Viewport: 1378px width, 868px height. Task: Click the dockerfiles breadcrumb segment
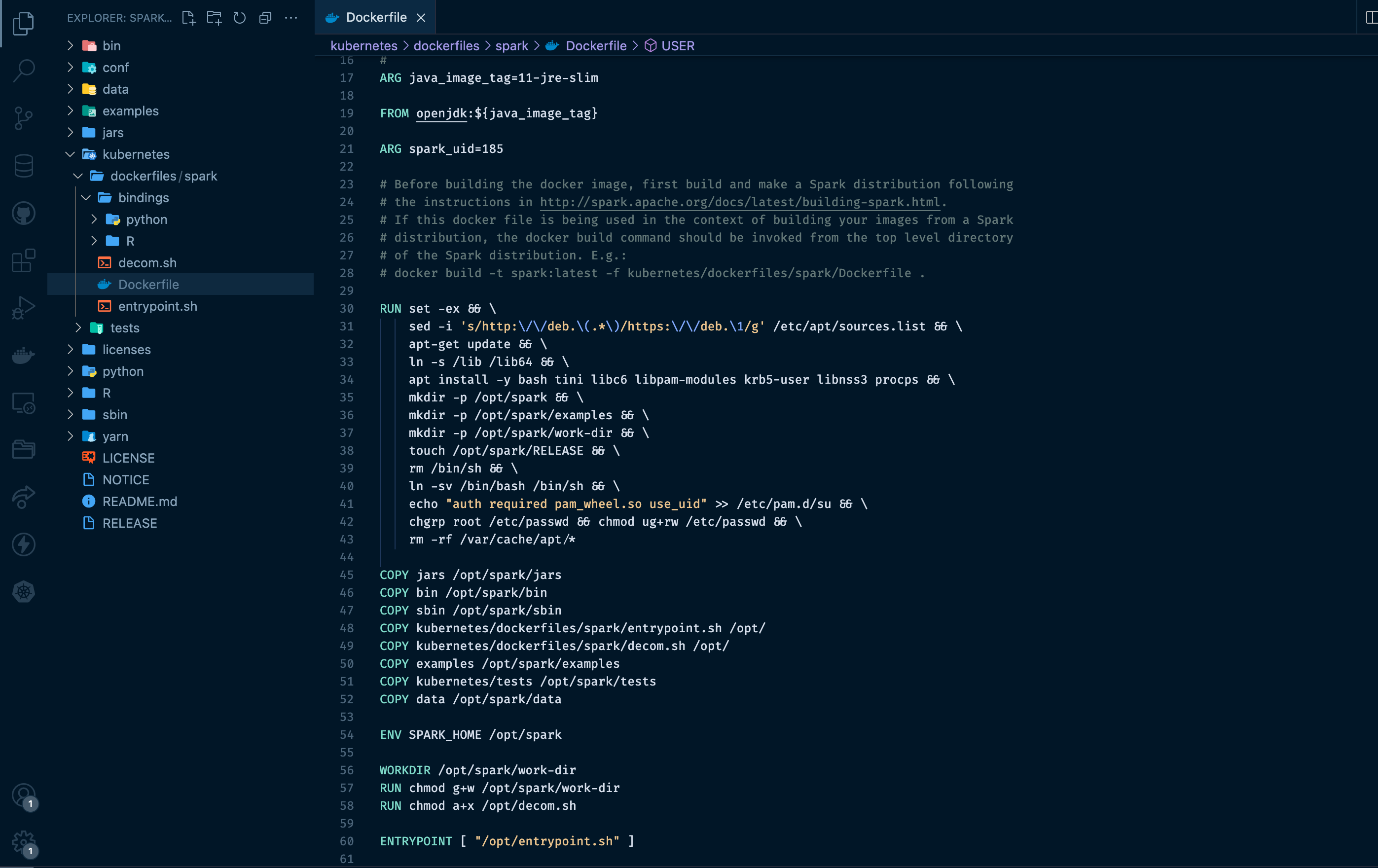(446, 46)
